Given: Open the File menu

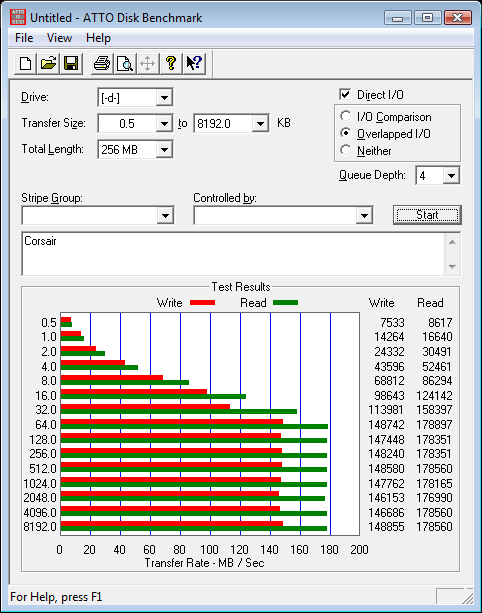Looking at the screenshot, I should (x=24, y=38).
